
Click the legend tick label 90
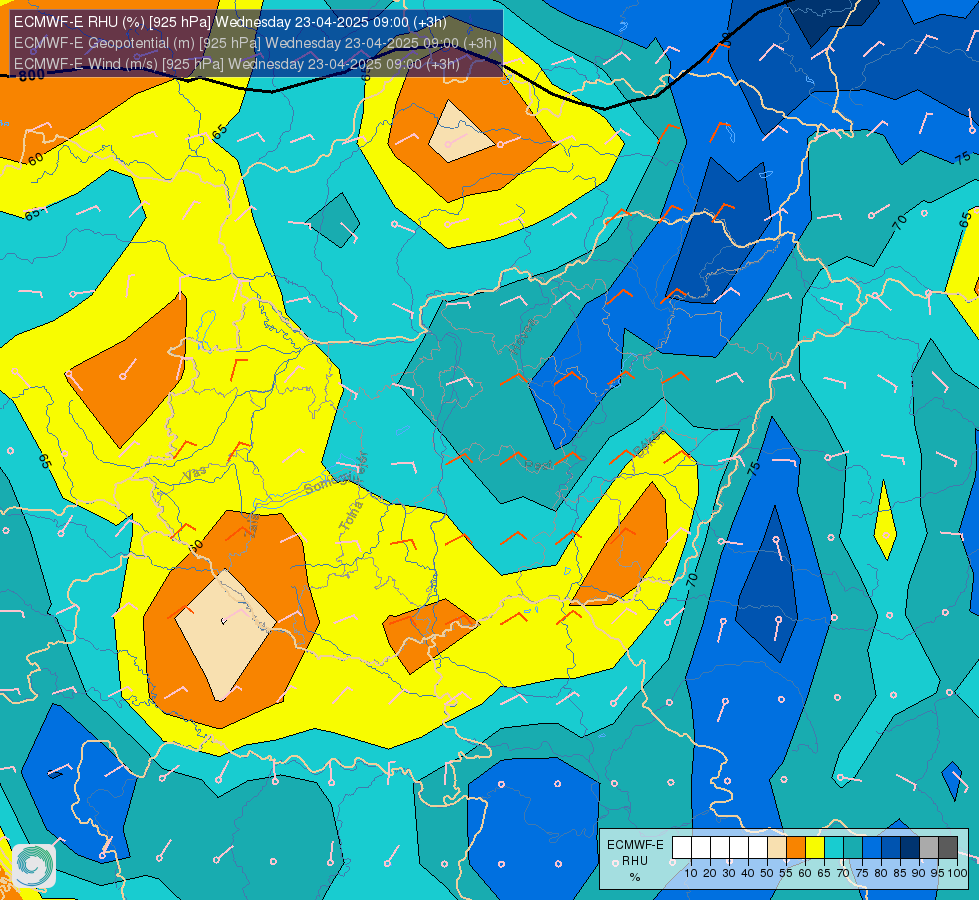918,873
